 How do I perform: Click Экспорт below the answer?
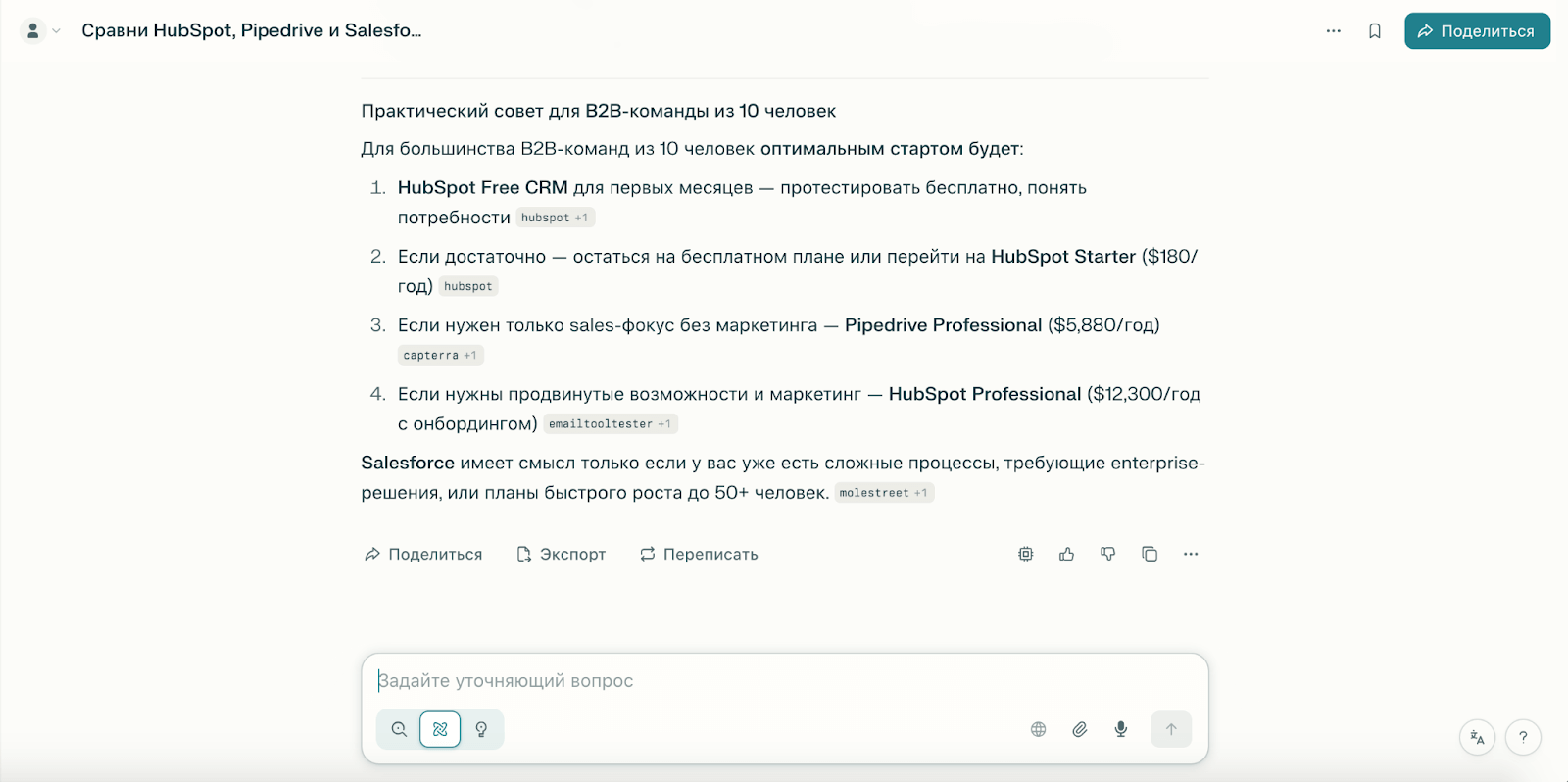coord(562,555)
